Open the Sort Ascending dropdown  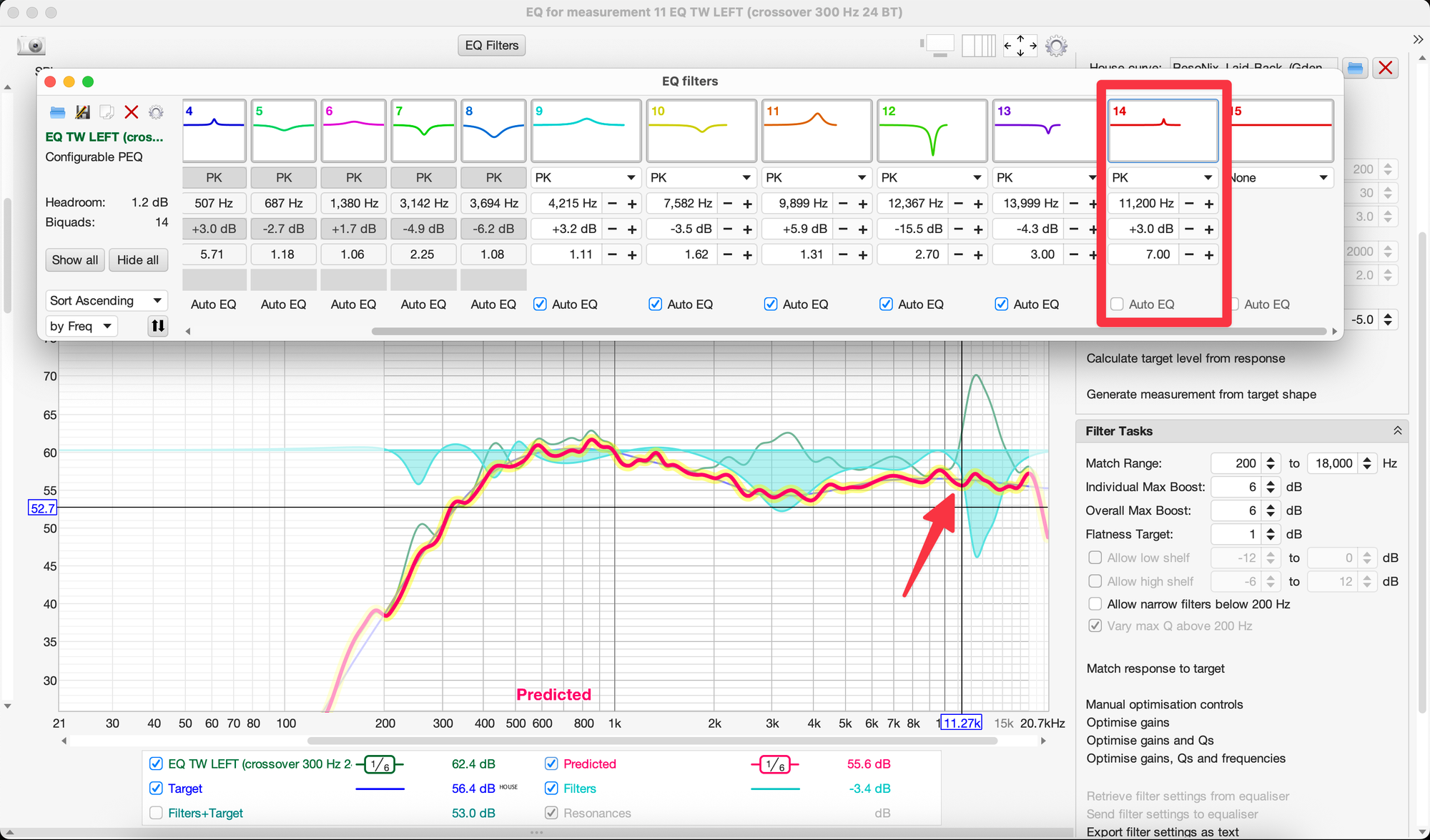(x=106, y=300)
